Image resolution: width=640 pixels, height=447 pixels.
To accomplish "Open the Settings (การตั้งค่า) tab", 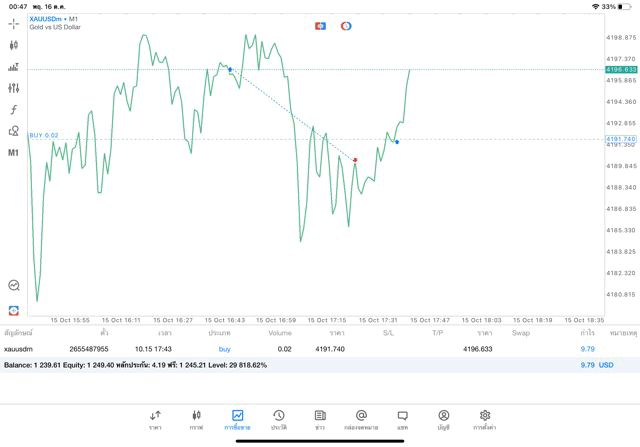I will click(x=485, y=420).
